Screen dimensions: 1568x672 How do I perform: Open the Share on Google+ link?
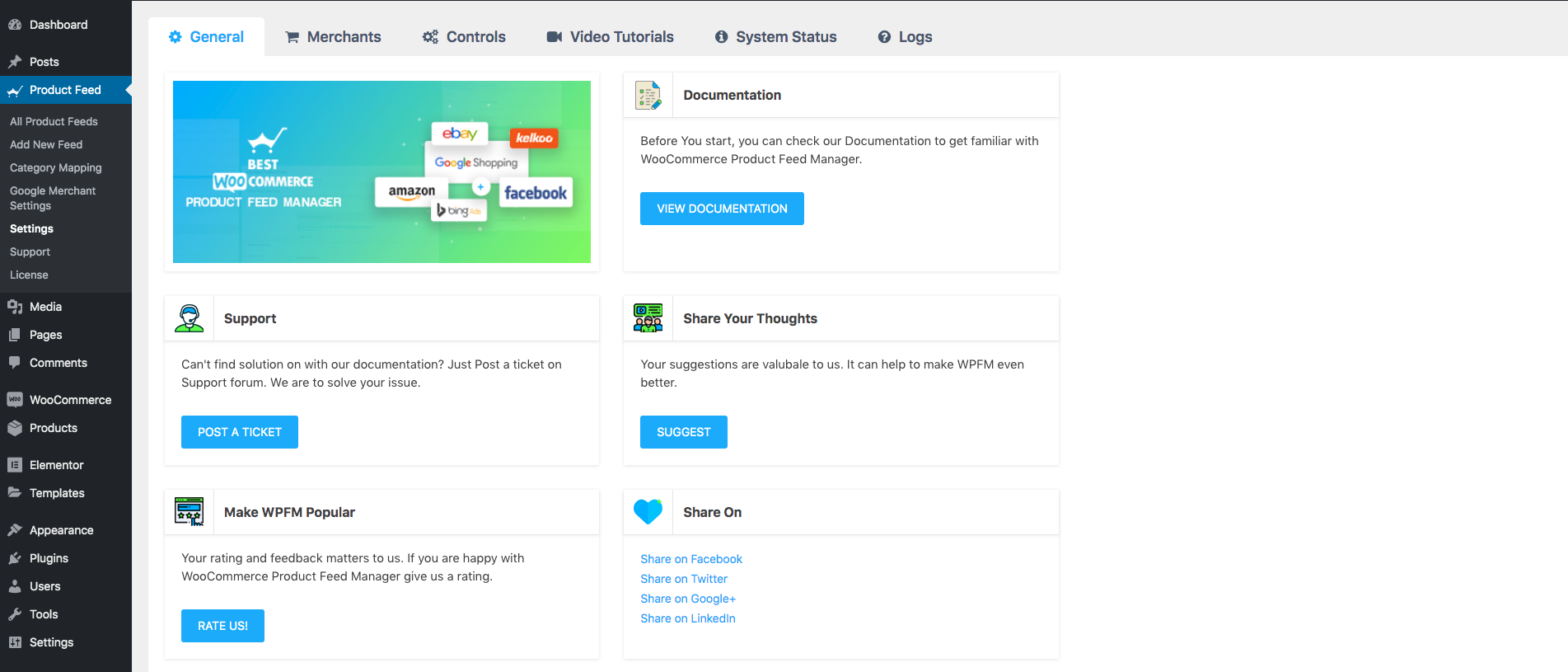pyautogui.click(x=688, y=599)
